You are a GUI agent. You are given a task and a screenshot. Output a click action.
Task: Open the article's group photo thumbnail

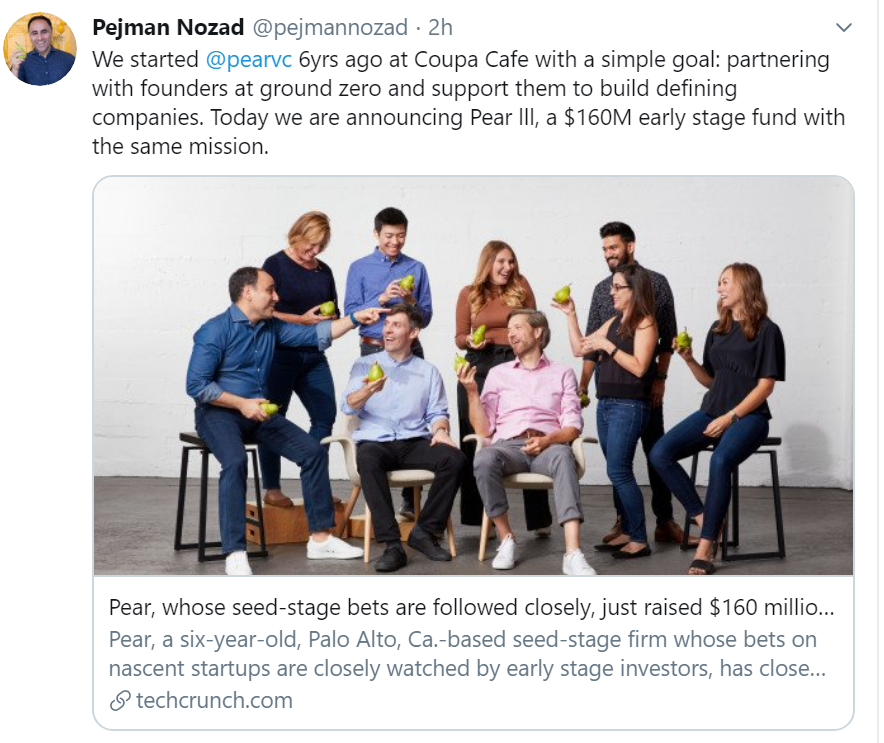[473, 375]
